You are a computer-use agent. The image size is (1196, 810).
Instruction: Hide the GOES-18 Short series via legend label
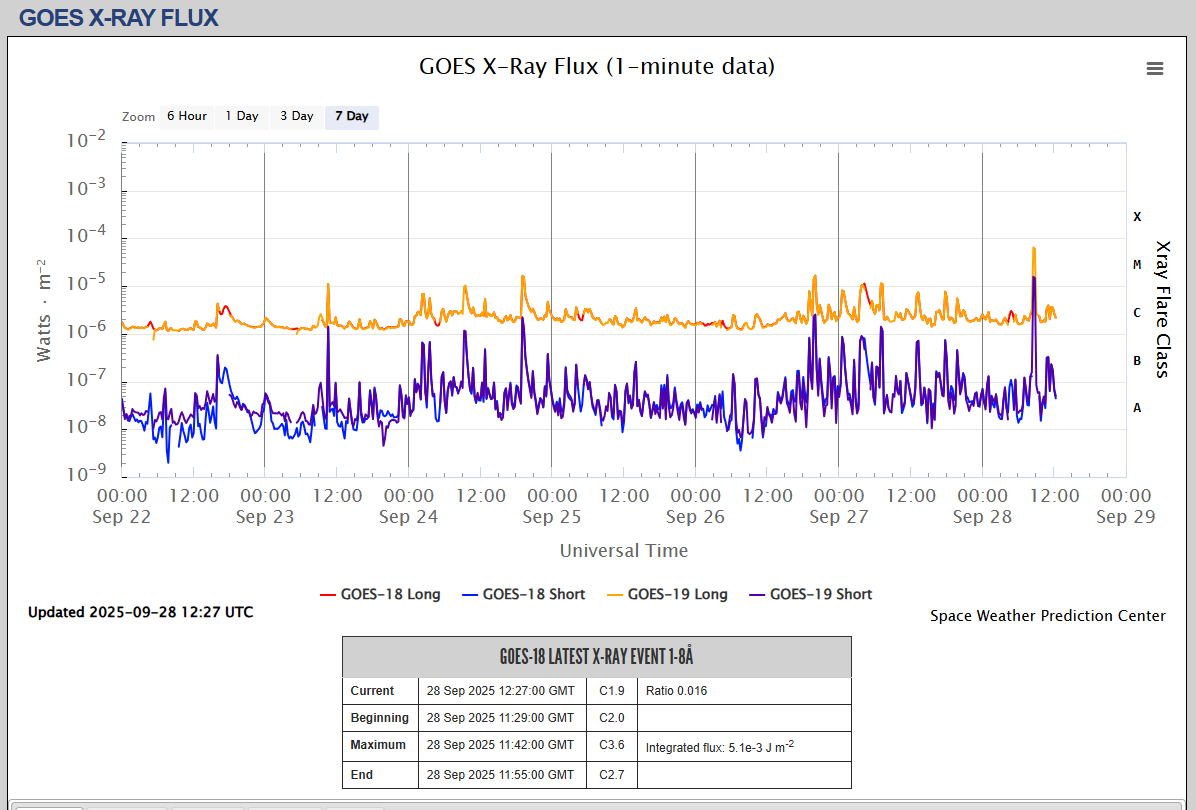pyautogui.click(x=533, y=594)
